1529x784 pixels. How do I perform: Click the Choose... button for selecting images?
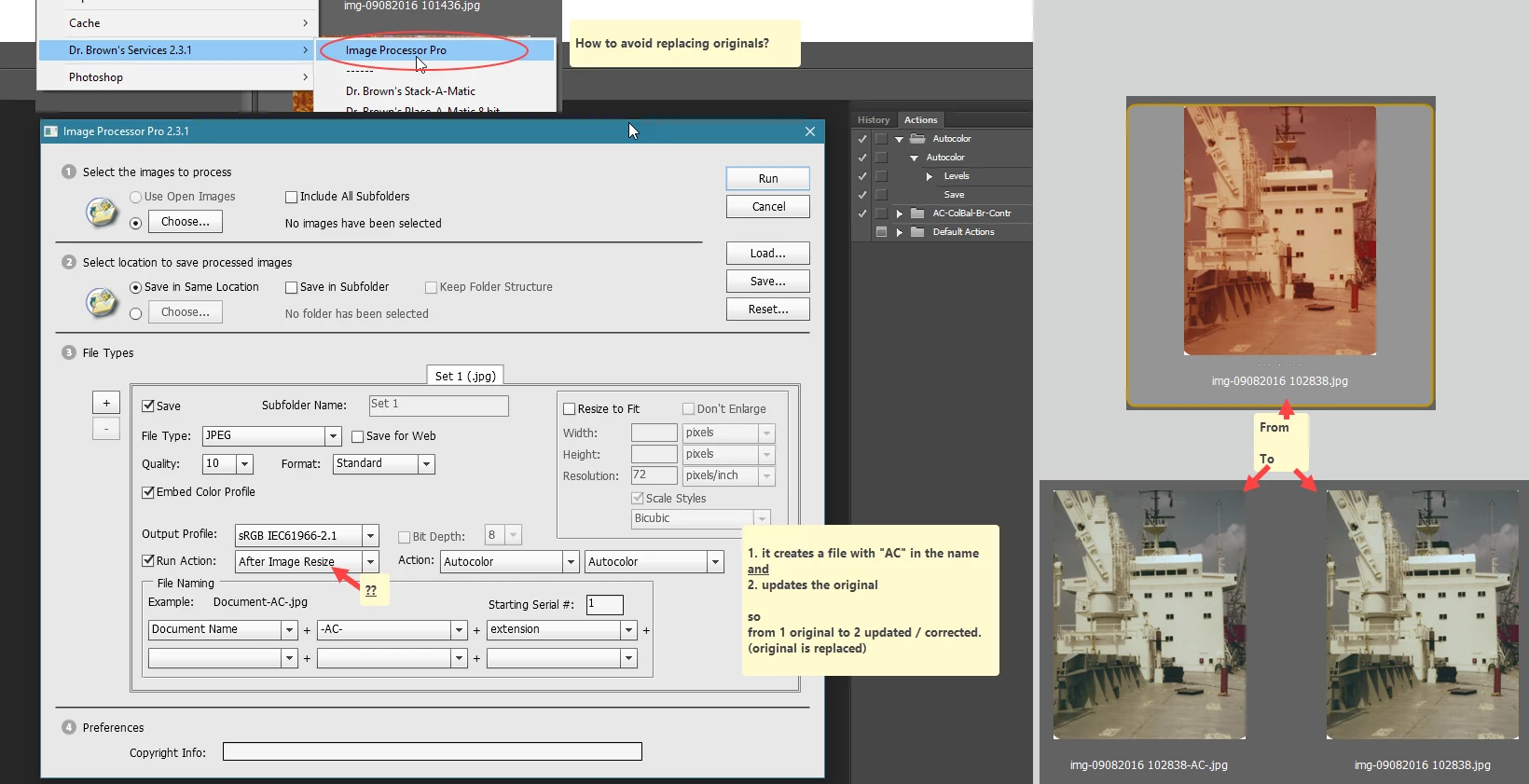186,222
